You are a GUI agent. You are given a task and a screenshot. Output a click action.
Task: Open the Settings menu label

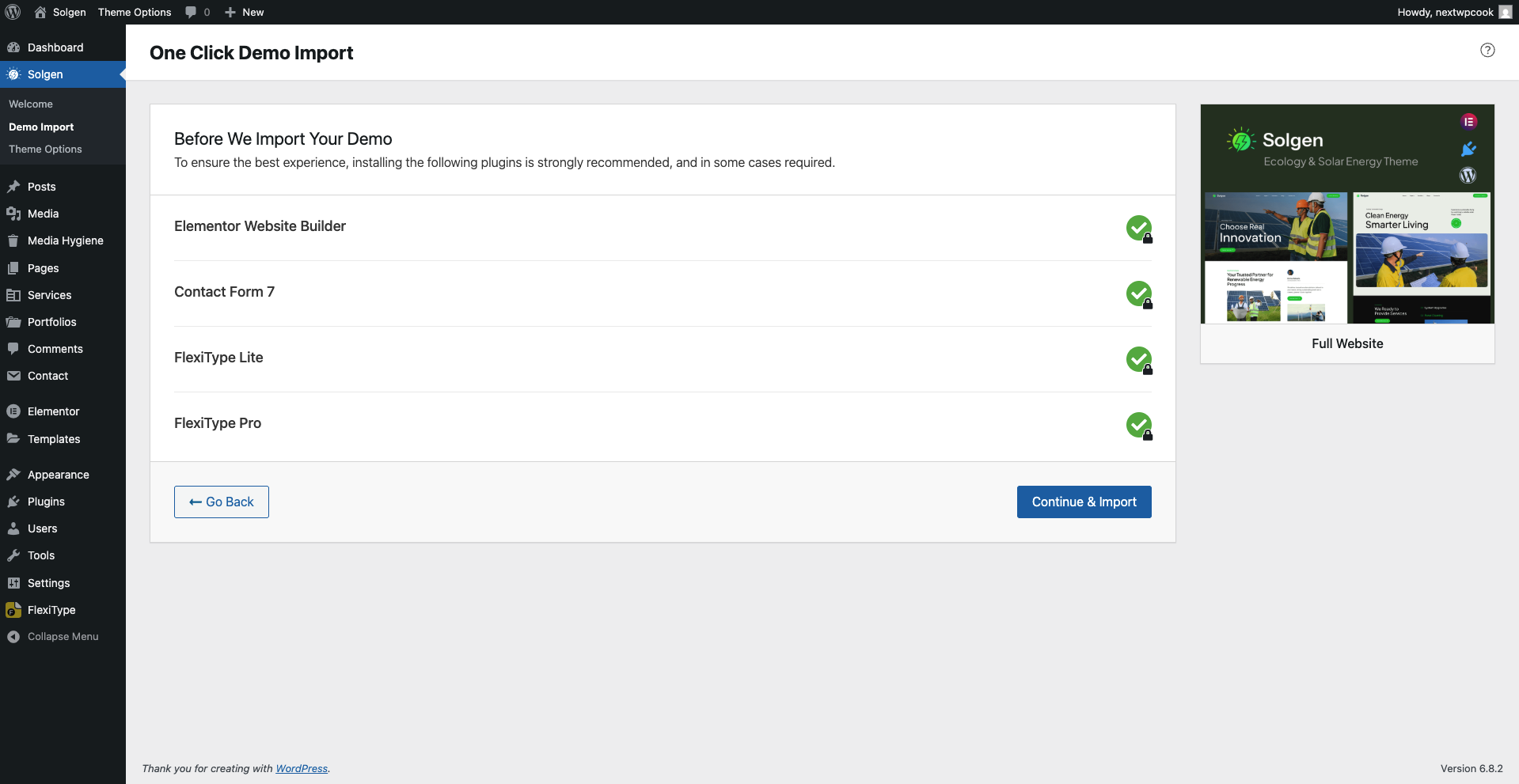[x=48, y=583]
